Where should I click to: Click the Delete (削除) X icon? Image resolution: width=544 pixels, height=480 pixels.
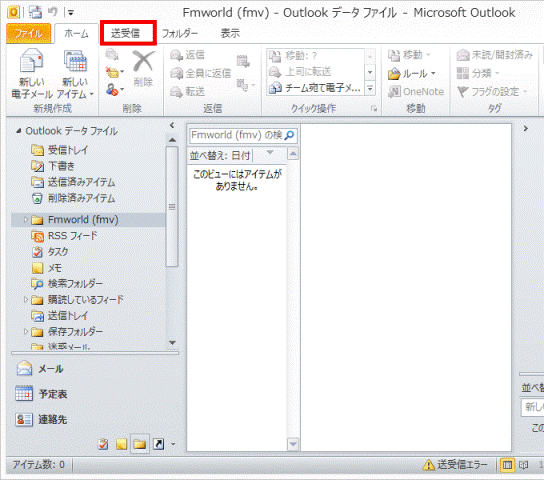click(144, 62)
